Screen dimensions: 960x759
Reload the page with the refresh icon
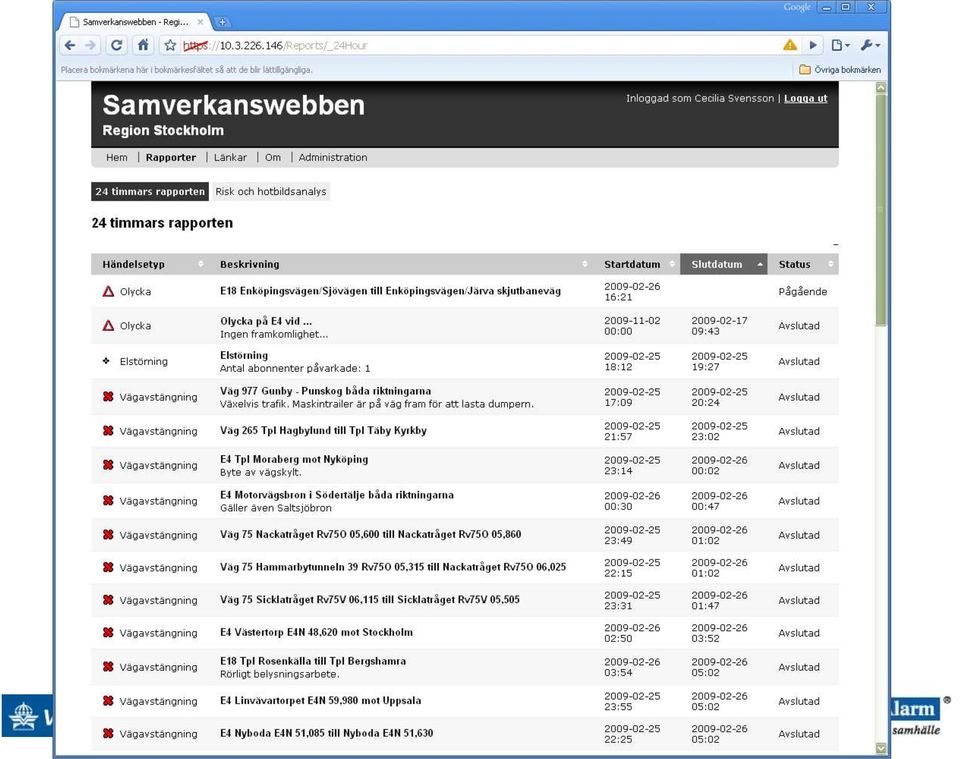pyautogui.click(x=116, y=45)
